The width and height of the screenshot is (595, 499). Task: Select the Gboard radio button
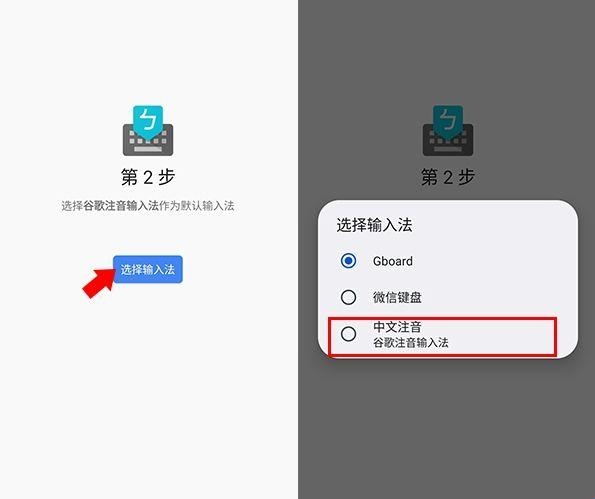tap(348, 261)
